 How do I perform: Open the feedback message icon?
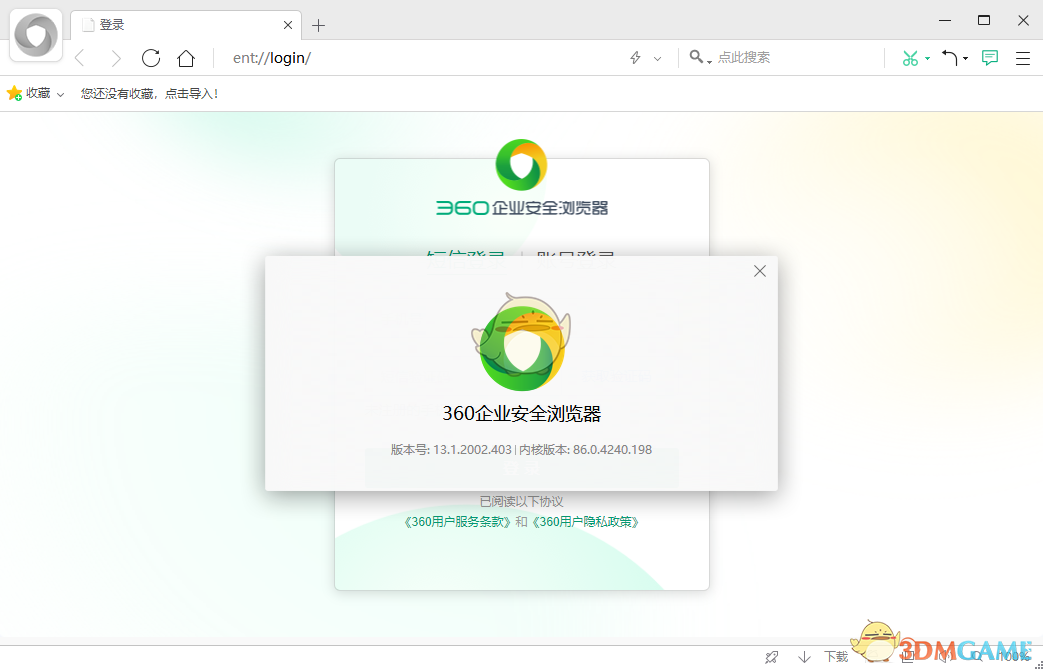[989, 58]
